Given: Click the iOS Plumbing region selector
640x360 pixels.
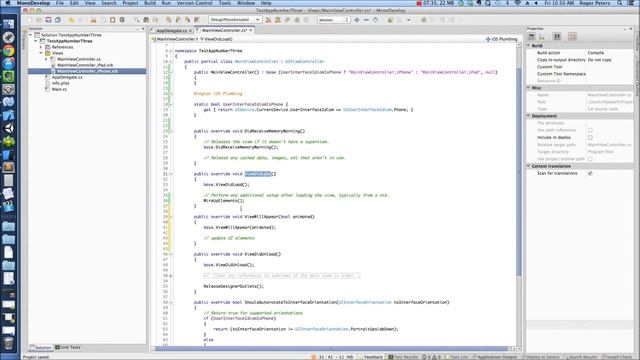Looking at the screenshot, I should click(502, 39).
